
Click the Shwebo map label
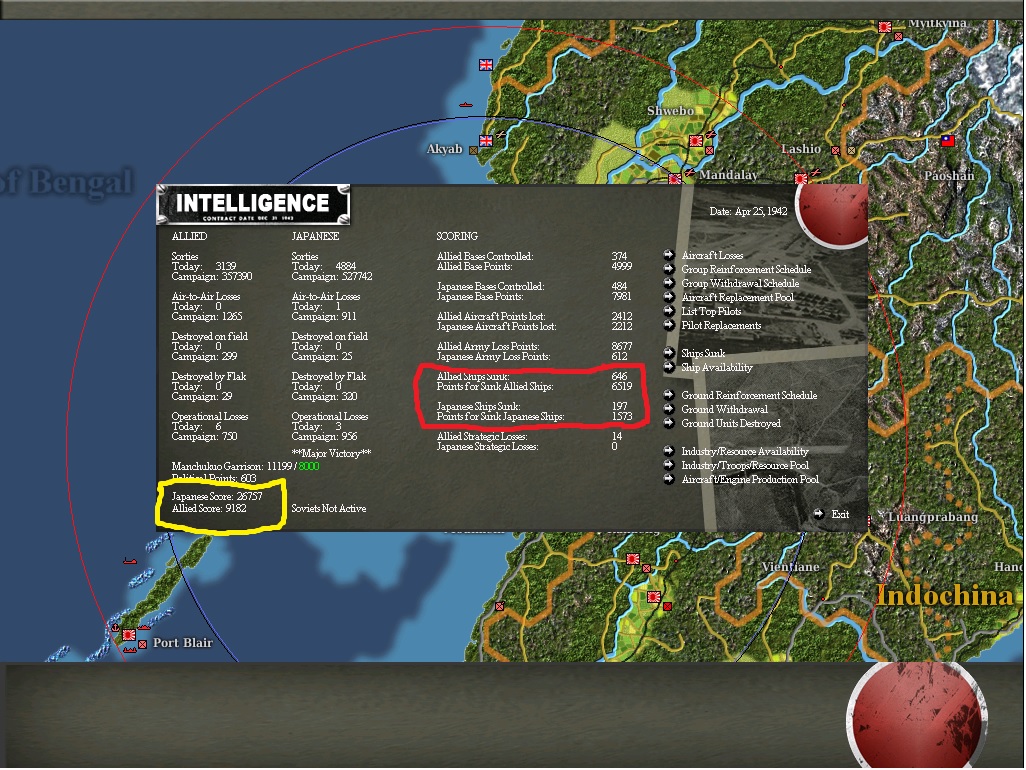(x=671, y=111)
